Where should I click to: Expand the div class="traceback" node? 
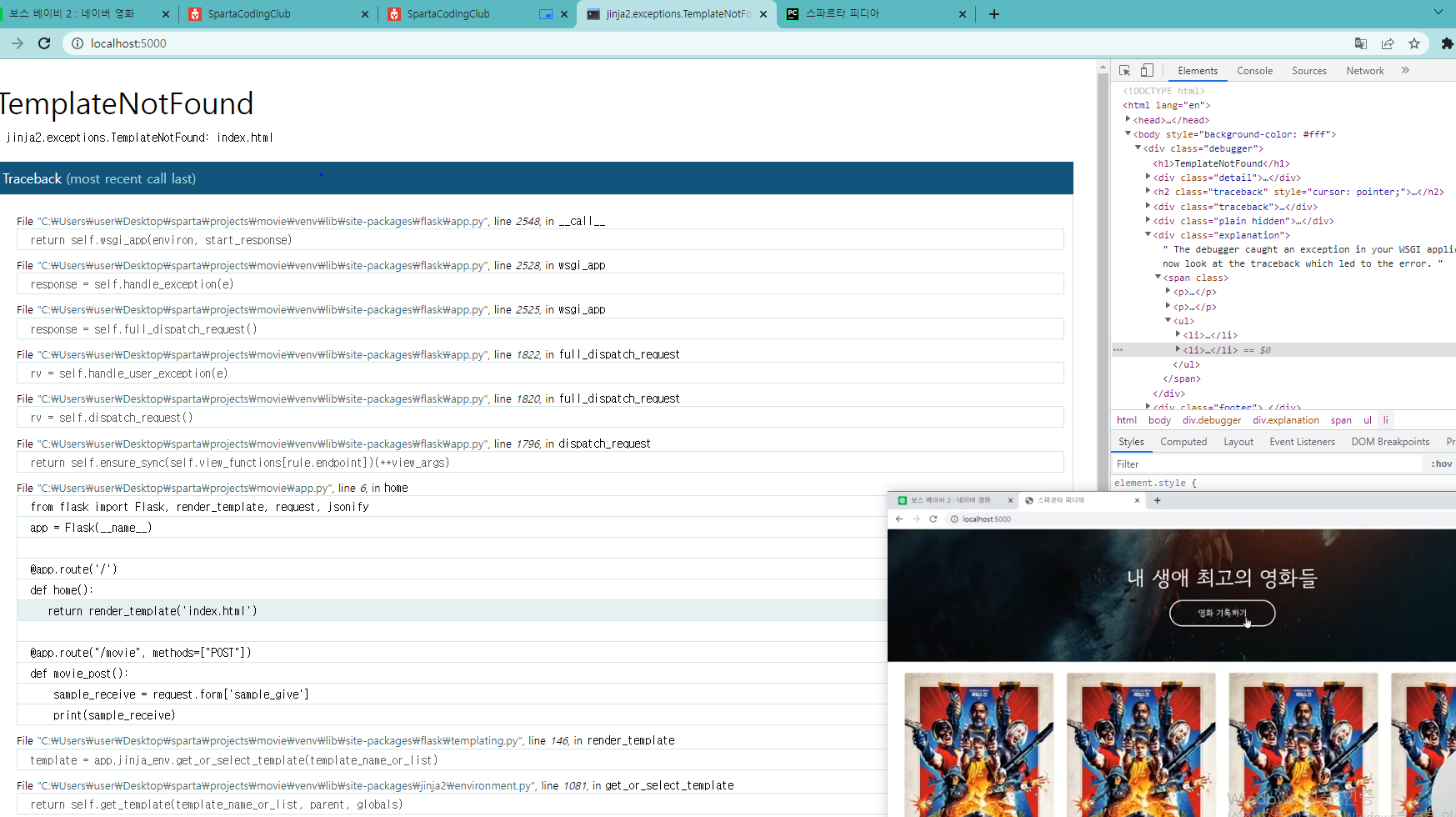(x=1148, y=206)
